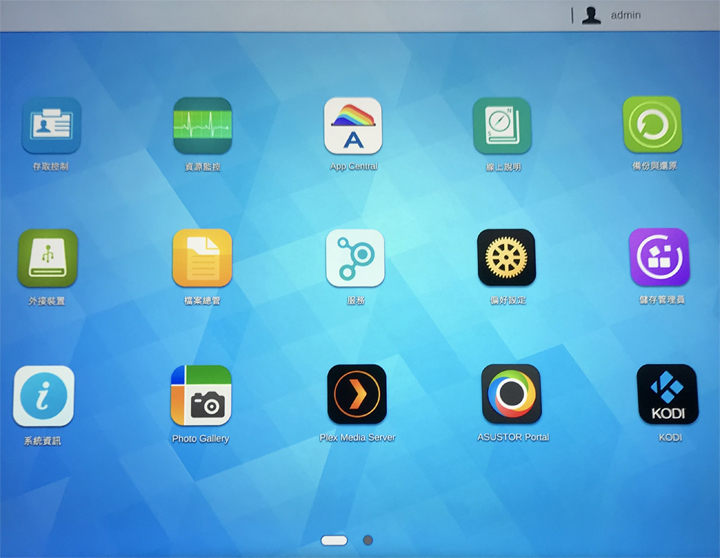Click the App Central label text

[354, 166]
